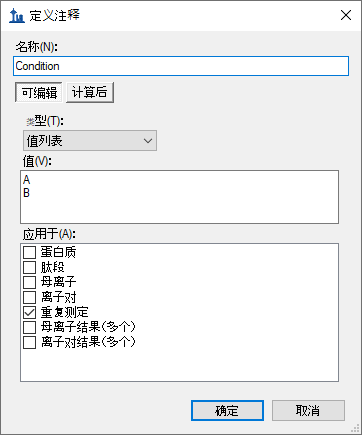Switch to the 计算后 tab
The width and height of the screenshot is (362, 435).
click(x=90, y=92)
